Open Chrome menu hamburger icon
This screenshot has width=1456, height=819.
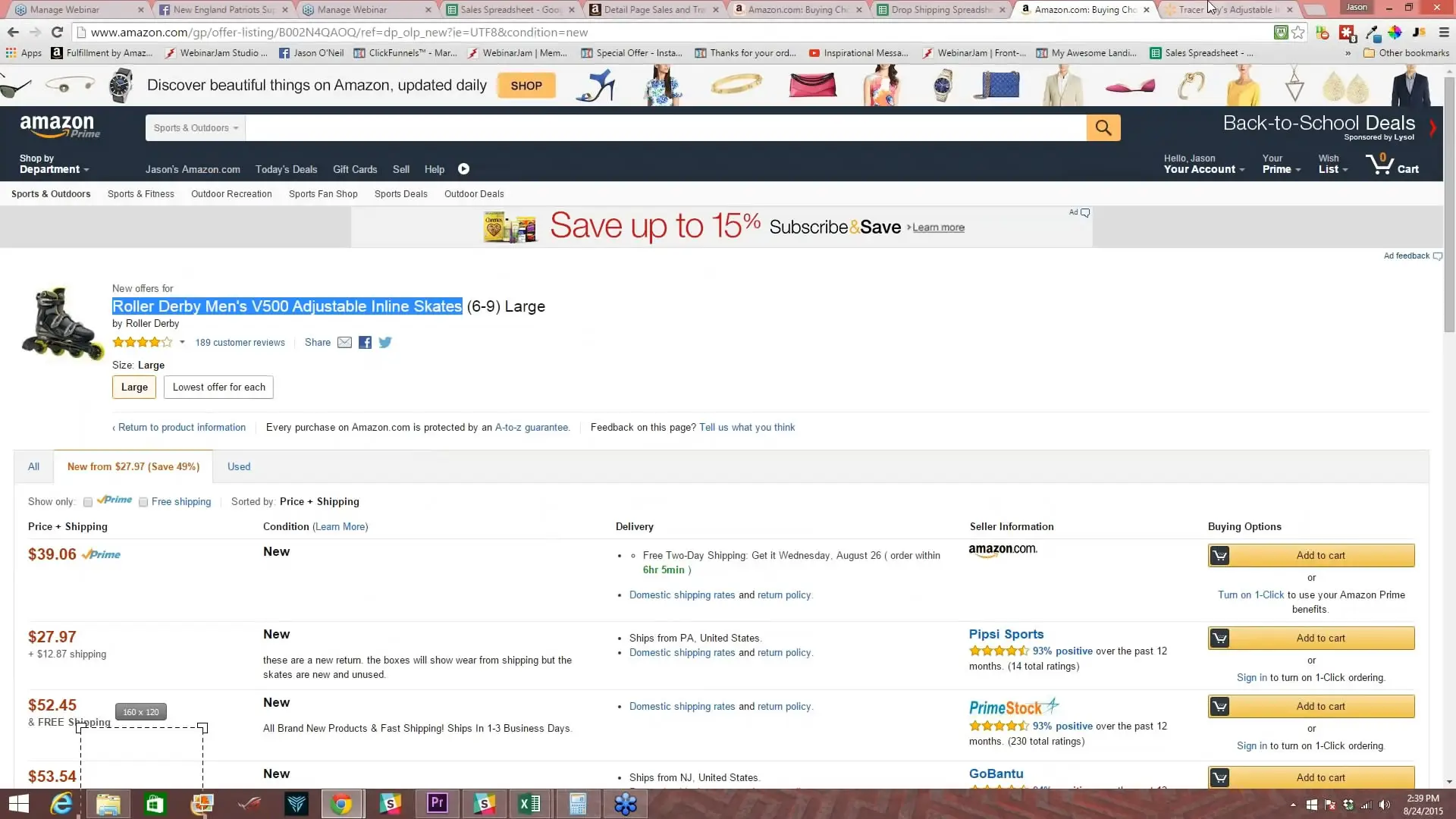pos(1444,33)
